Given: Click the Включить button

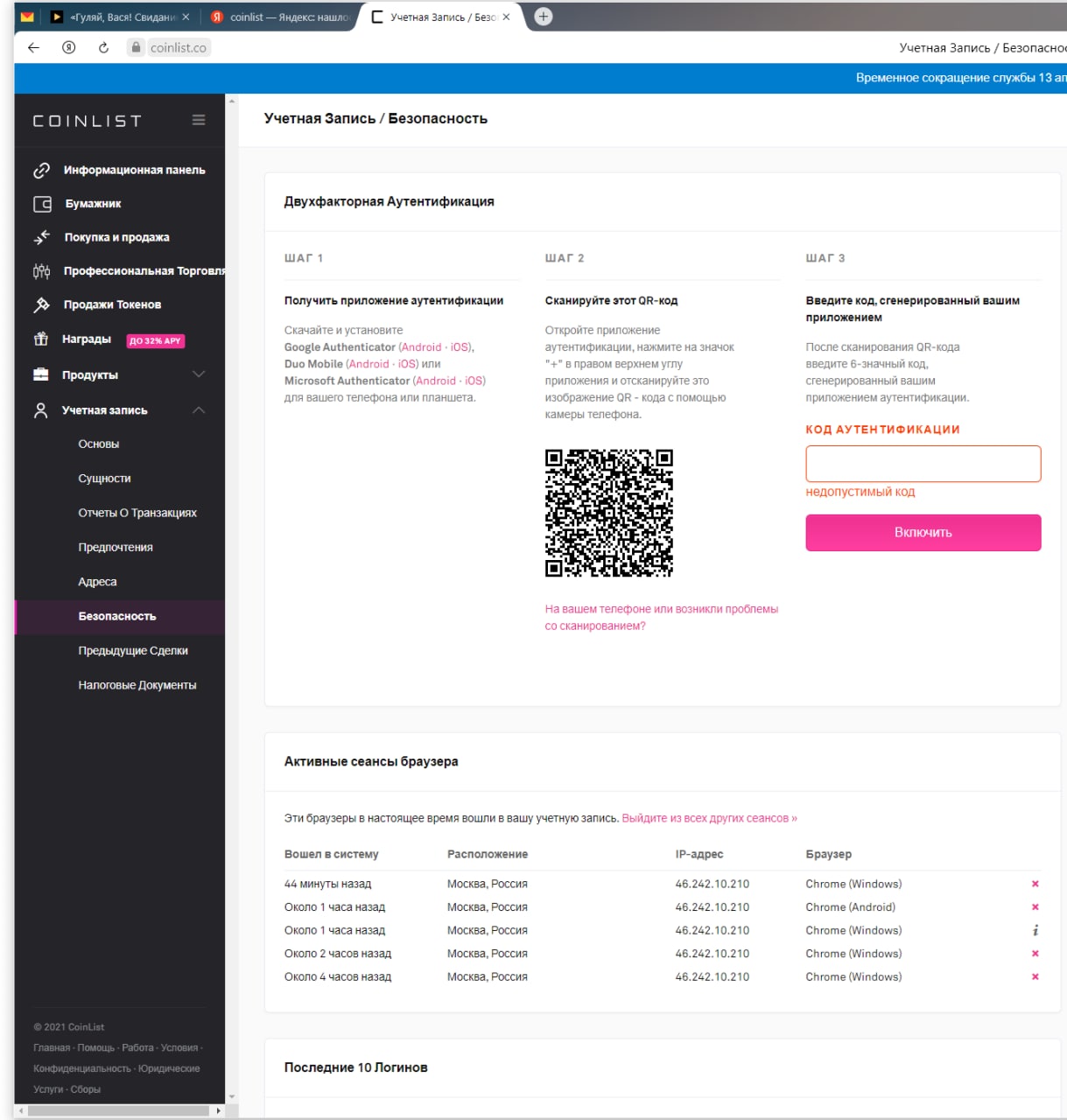Looking at the screenshot, I should (x=923, y=533).
